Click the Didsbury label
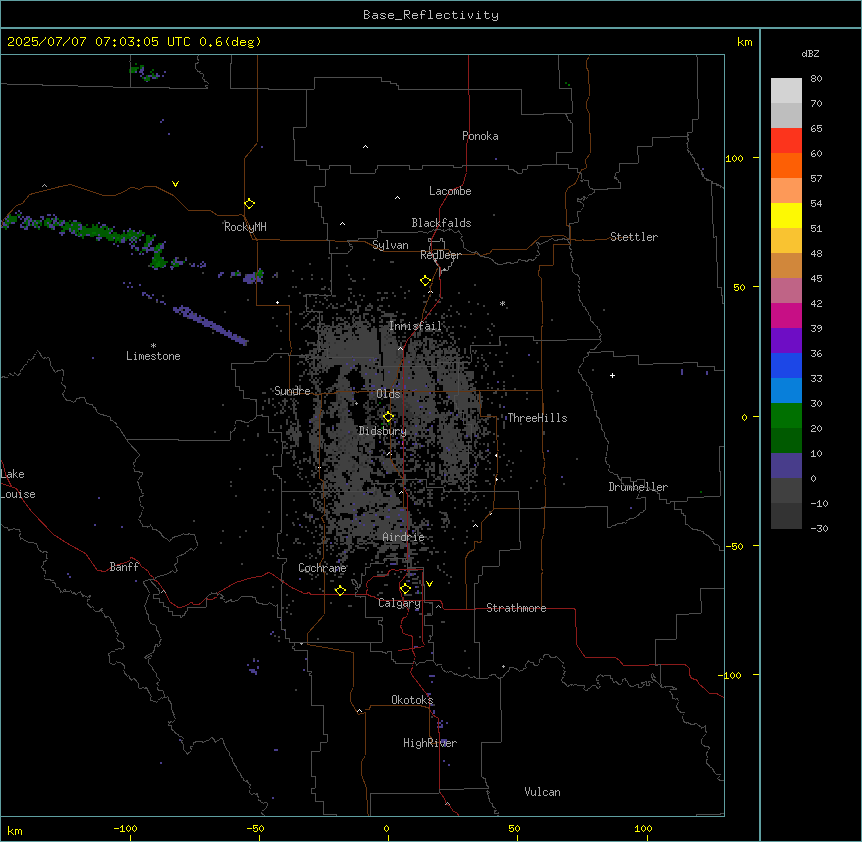This screenshot has height=842, width=862. click(x=383, y=431)
